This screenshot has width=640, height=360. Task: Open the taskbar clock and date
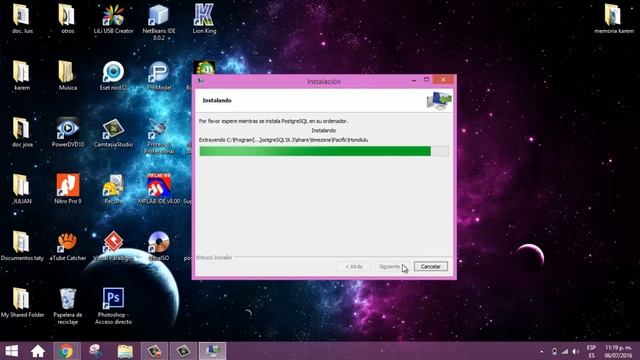618,351
